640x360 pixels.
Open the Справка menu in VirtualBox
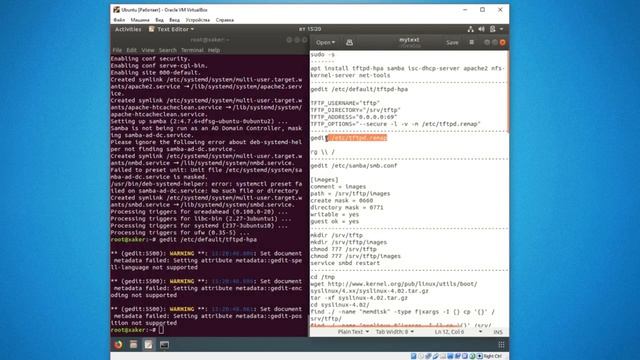tap(225, 20)
